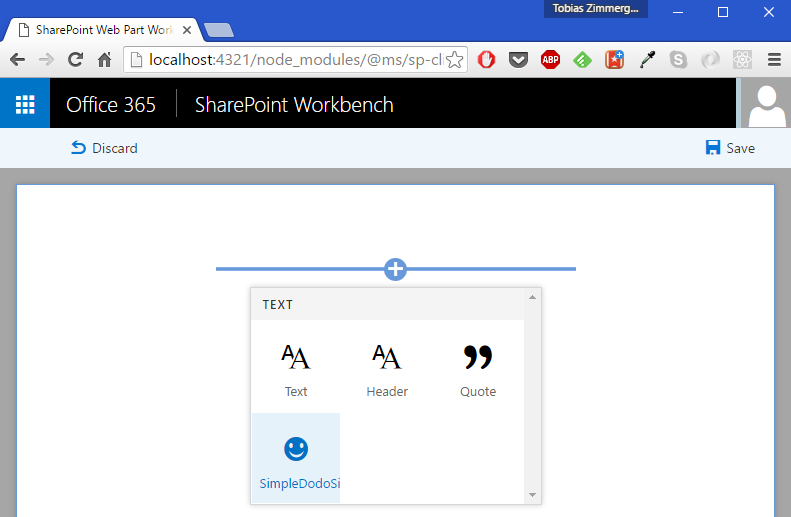Close the SharePoint Web Part tab

pos(187,30)
